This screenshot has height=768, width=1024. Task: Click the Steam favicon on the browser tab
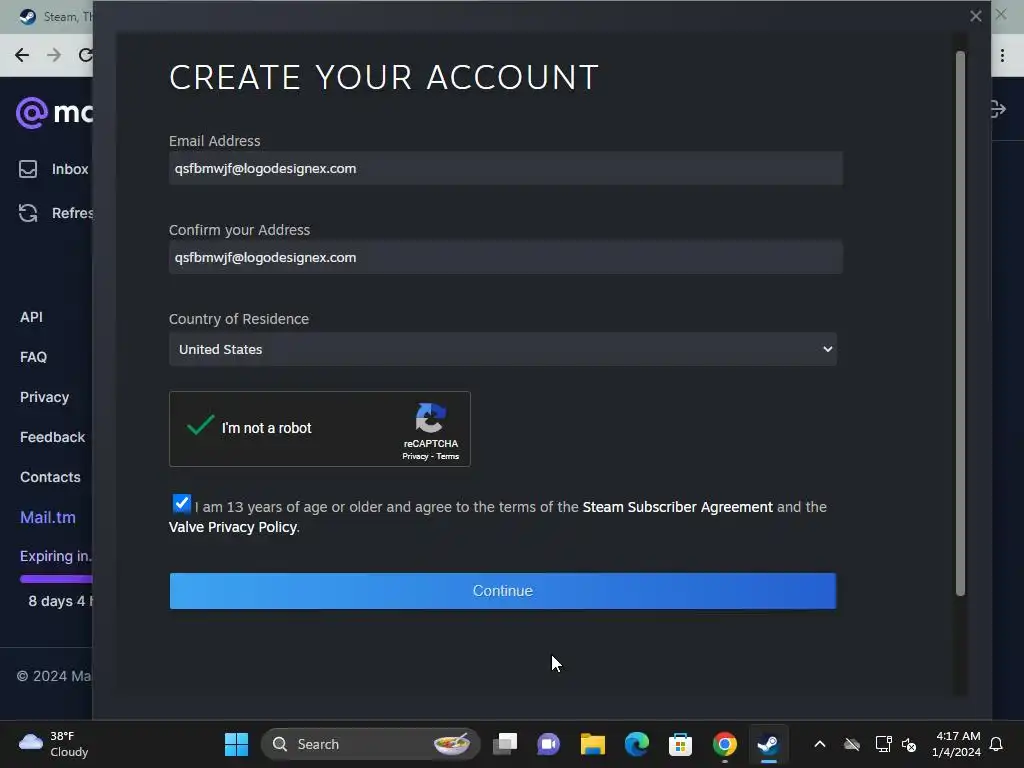coord(27,17)
